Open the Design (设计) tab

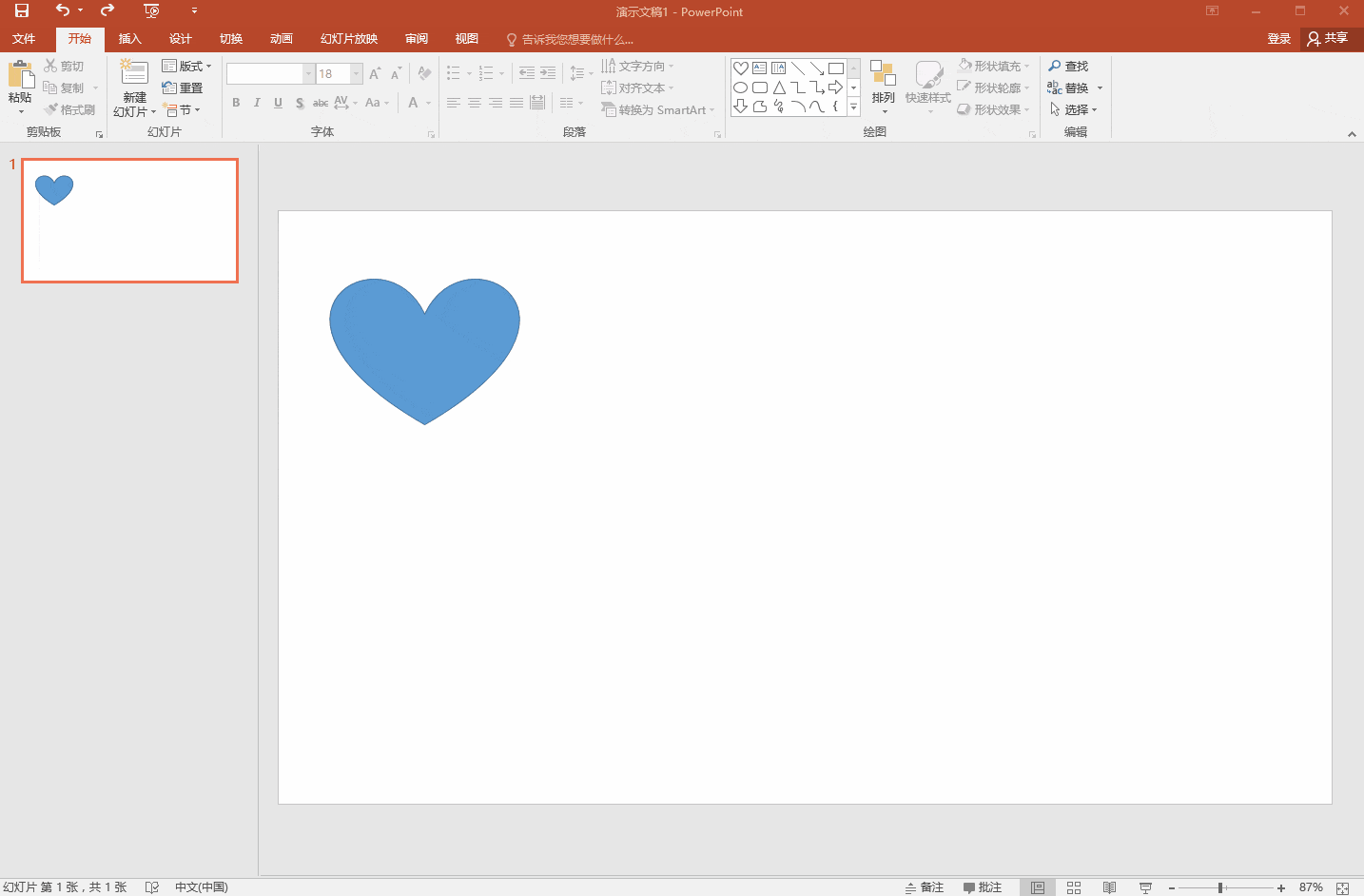click(180, 39)
